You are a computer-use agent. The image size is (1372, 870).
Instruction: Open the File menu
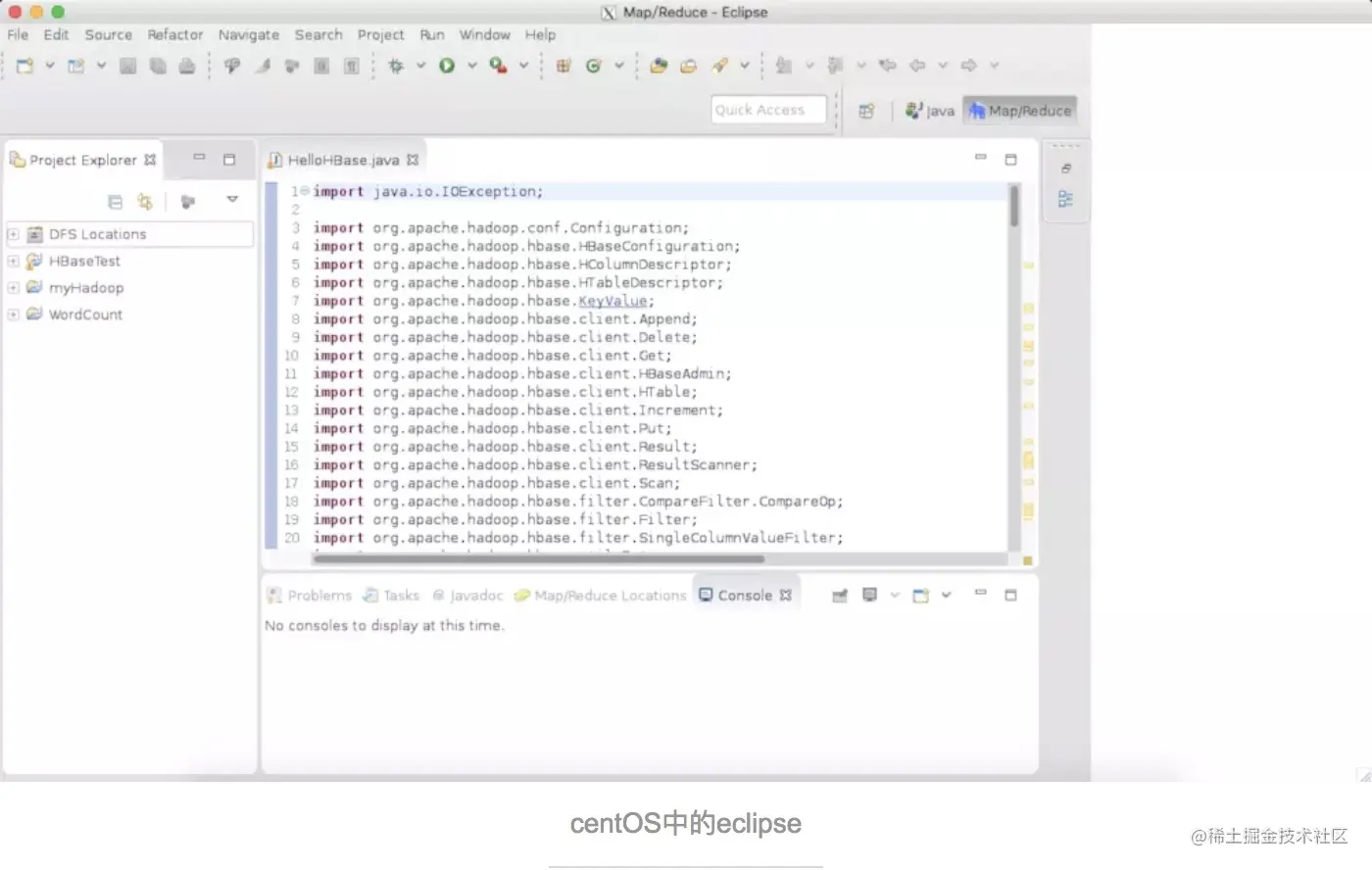tap(18, 34)
